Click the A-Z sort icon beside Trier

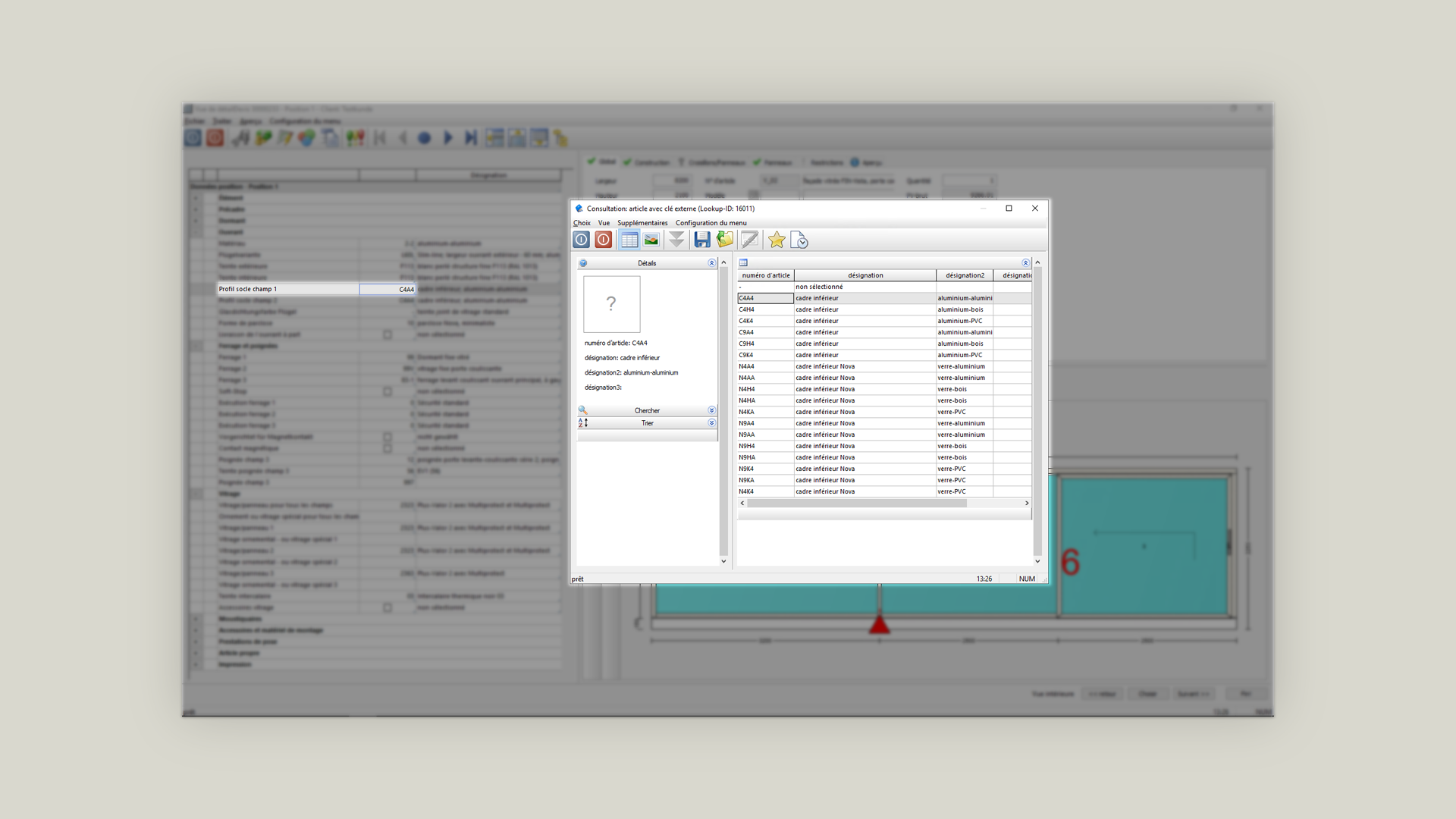point(583,423)
